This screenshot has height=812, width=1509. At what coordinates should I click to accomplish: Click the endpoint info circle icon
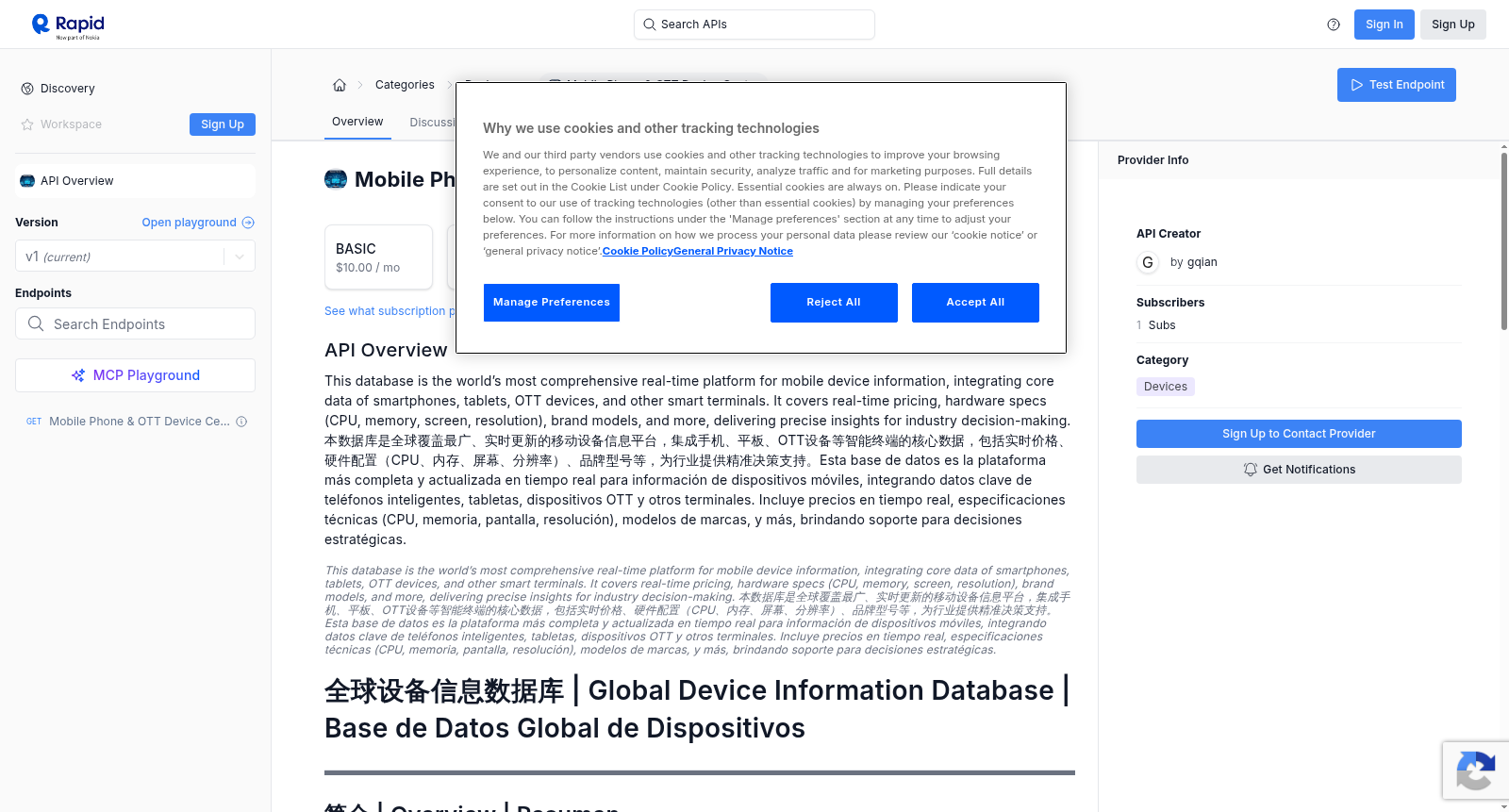(241, 422)
